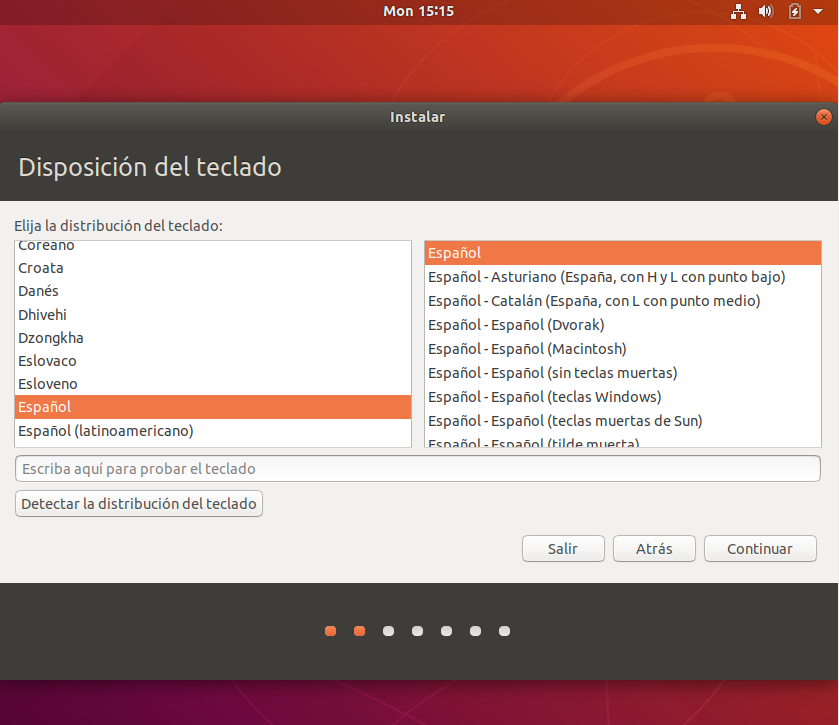Proceed with the Continuar button
Viewport: 839px width, 725px height.
[x=760, y=548]
